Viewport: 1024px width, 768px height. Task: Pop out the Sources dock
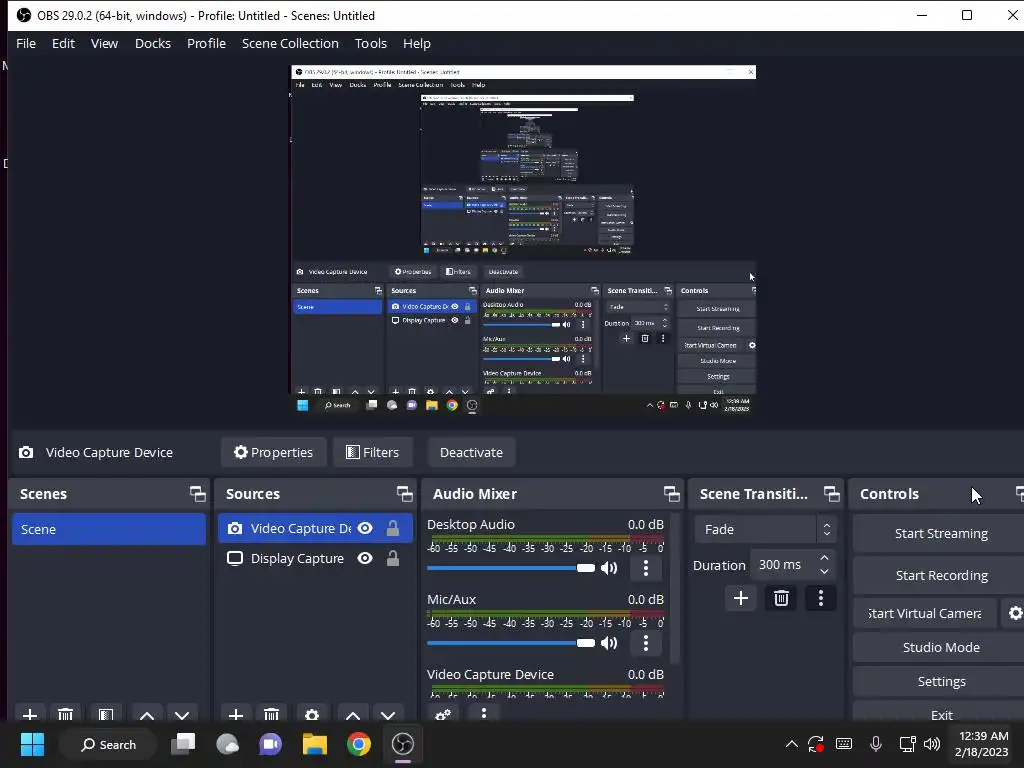tap(404, 494)
